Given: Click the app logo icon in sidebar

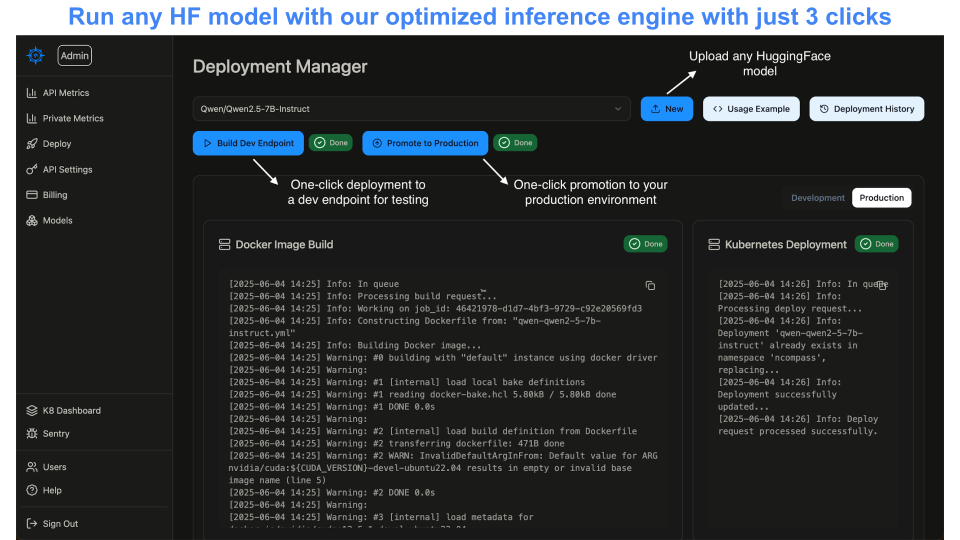Looking at the screenshot, I should [x=36, y=56].
